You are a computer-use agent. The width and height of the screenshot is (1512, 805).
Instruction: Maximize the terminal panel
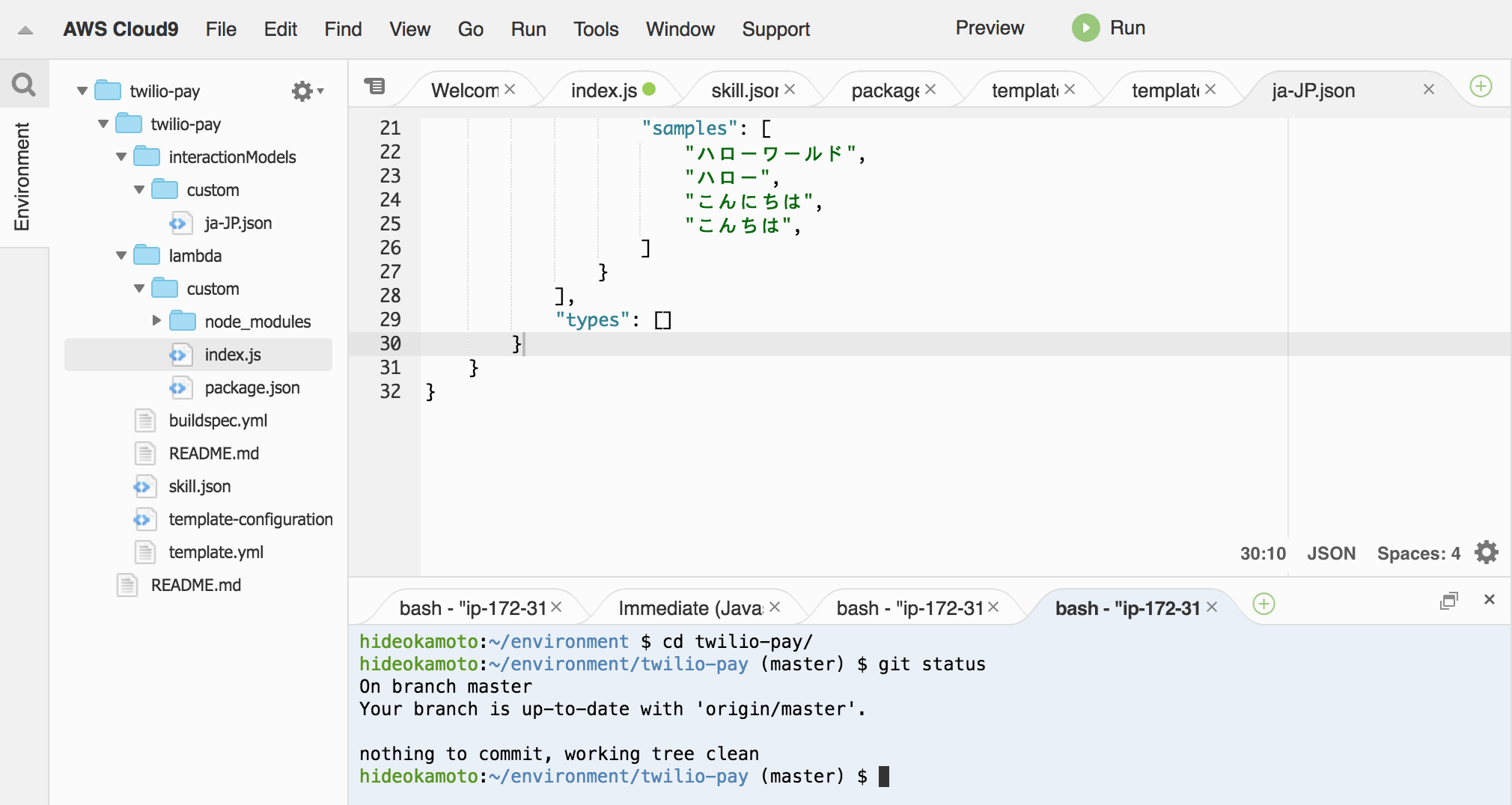pyautogui.click(x=1449, y=600)
